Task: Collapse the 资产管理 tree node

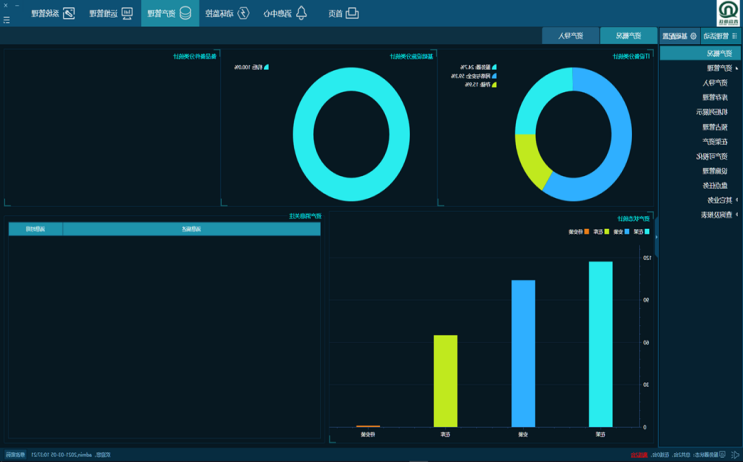Action: (x=737, y=68)
